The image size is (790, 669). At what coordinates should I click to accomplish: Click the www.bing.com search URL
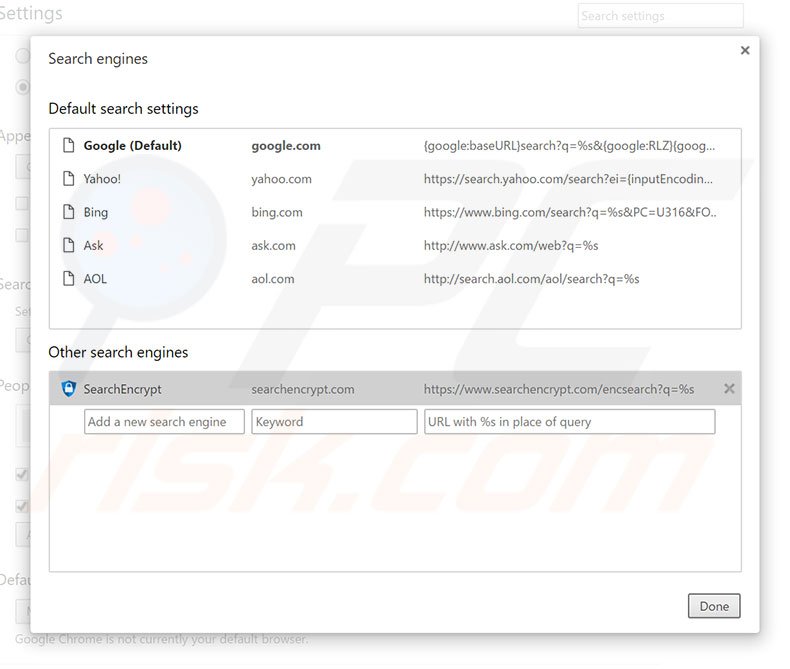[570, 212]
